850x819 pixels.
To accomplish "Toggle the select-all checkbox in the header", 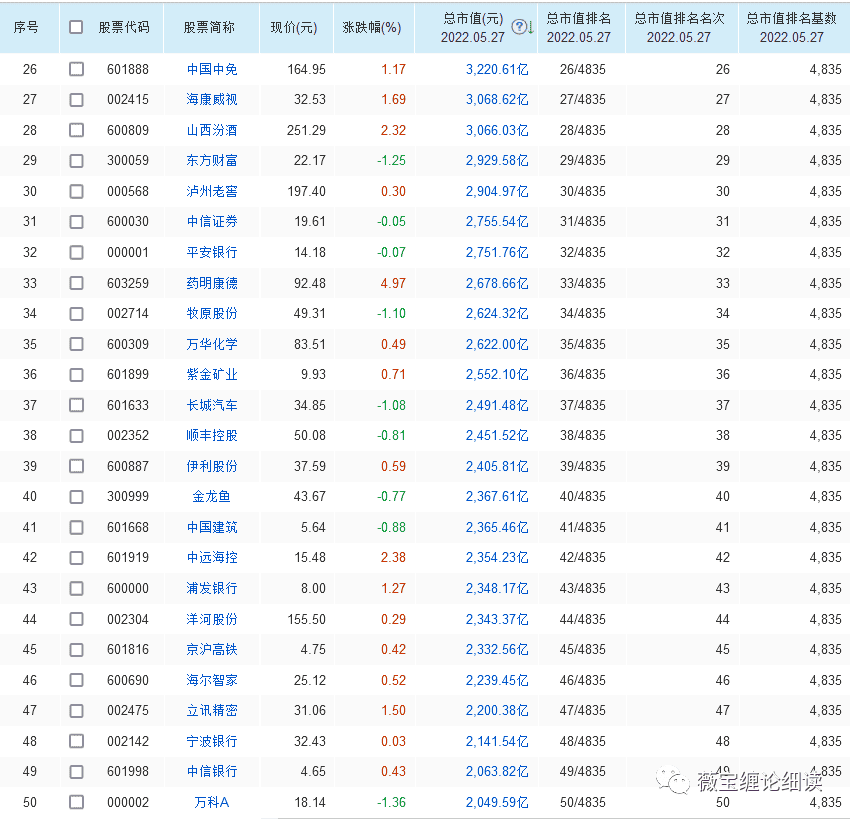I will 76,27.
